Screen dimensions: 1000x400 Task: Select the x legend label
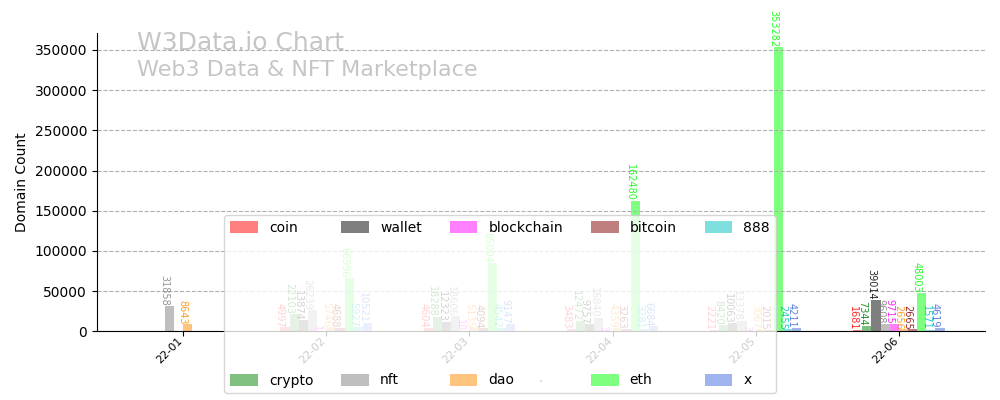(748, 380)
